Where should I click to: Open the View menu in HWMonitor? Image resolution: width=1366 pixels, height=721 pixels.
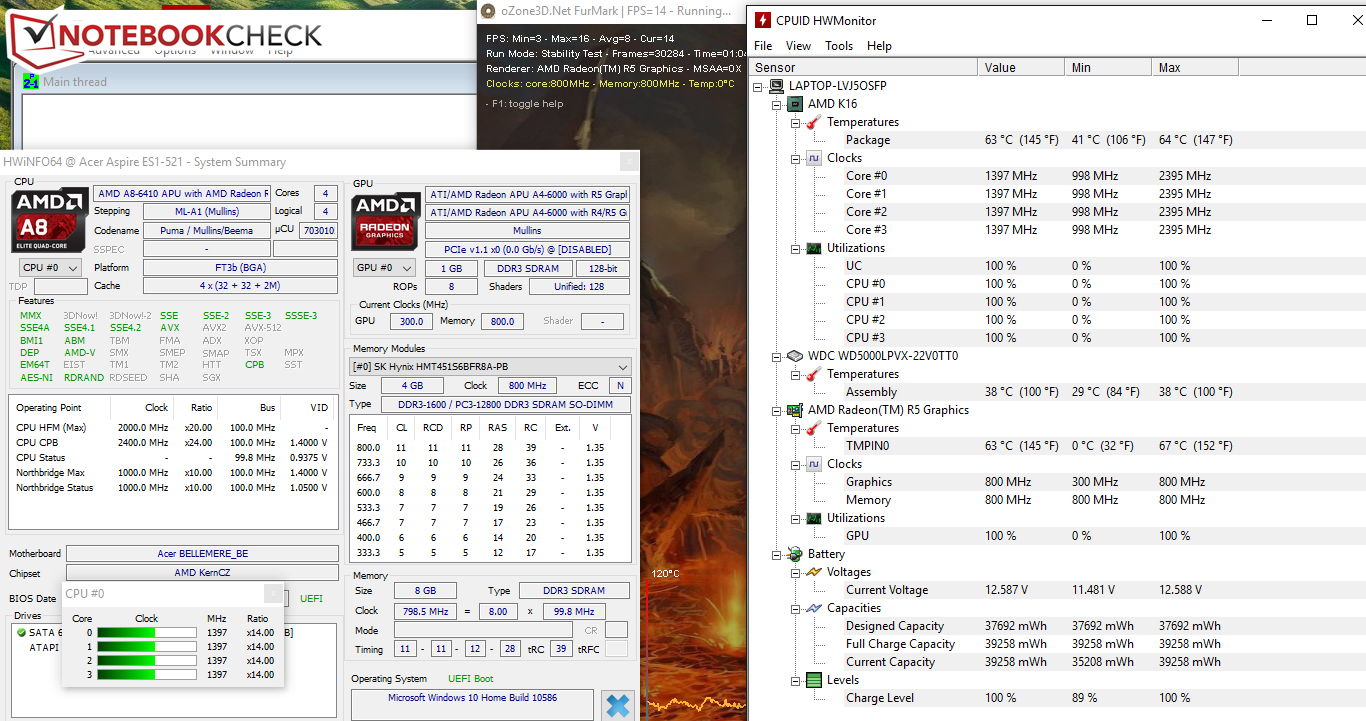[798, 46]
